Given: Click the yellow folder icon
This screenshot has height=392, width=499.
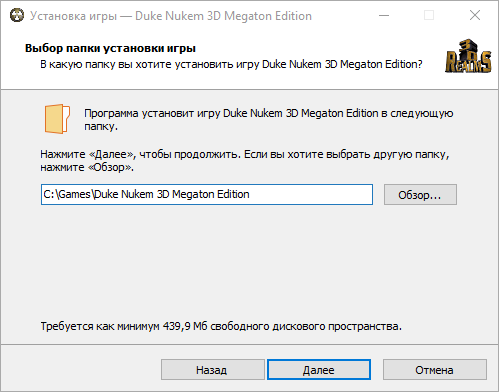Looking at the screenshot, I should [57, 119].
